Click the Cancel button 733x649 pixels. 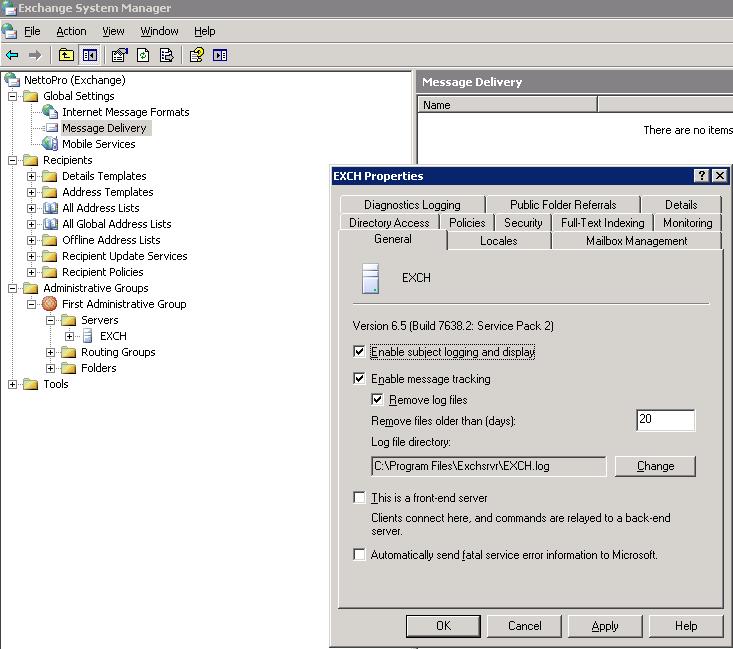coord(524,626)
